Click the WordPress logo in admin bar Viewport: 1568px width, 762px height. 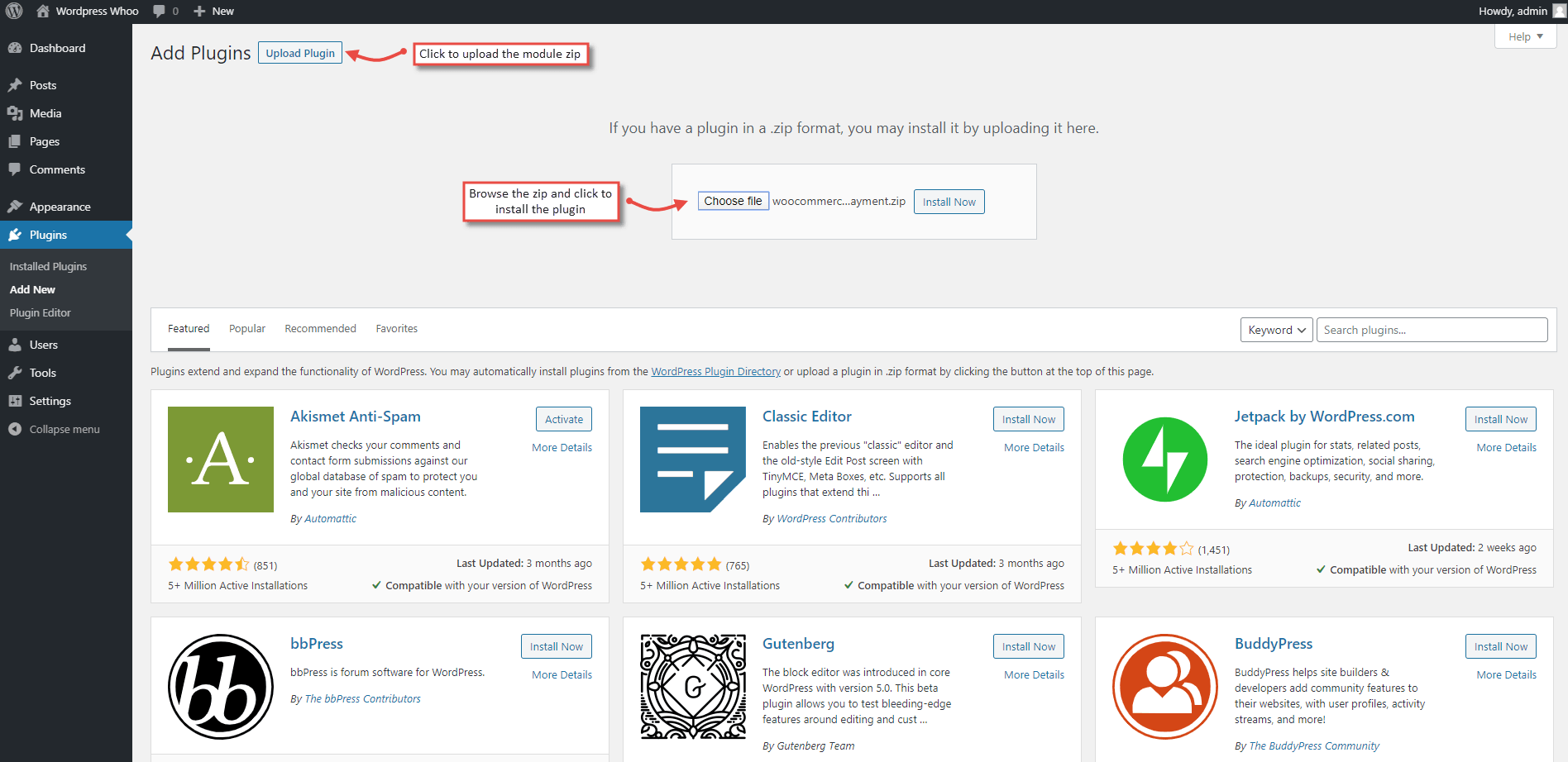(14, 11)
